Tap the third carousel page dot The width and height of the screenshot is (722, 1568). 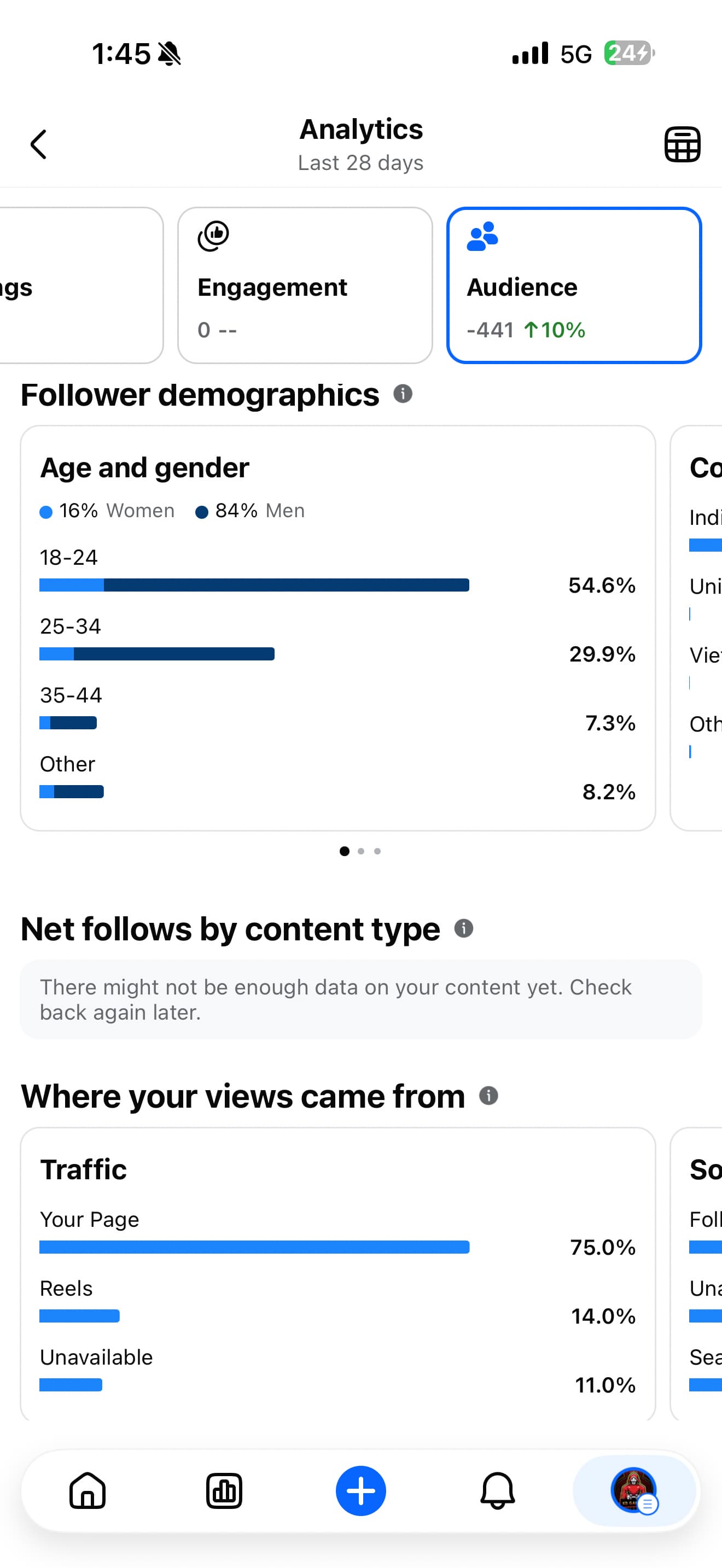pyautogui.click(x=377, y=851)
